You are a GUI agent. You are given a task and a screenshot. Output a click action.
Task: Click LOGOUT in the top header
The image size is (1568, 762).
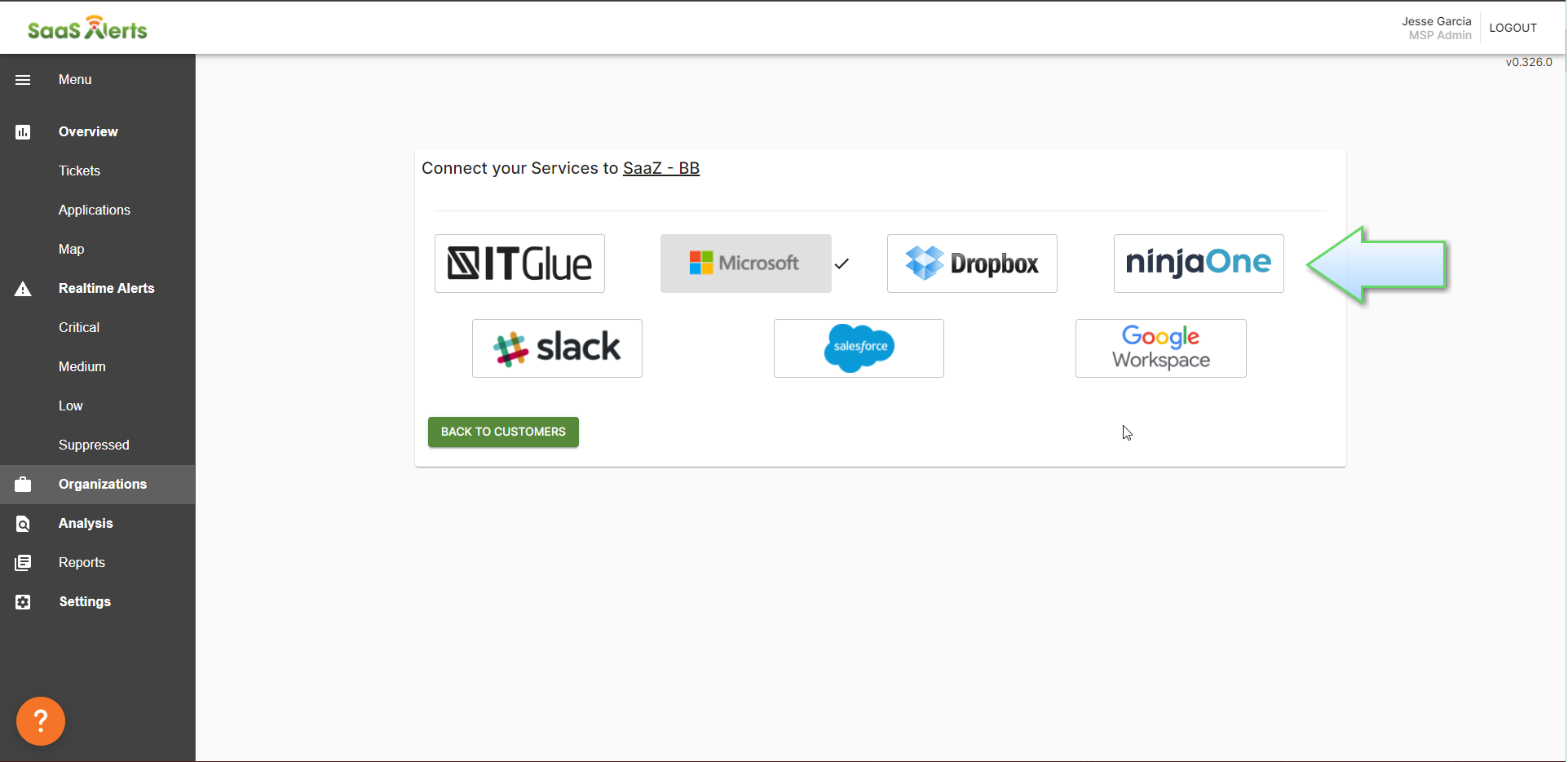click(x=1513, y=28)
